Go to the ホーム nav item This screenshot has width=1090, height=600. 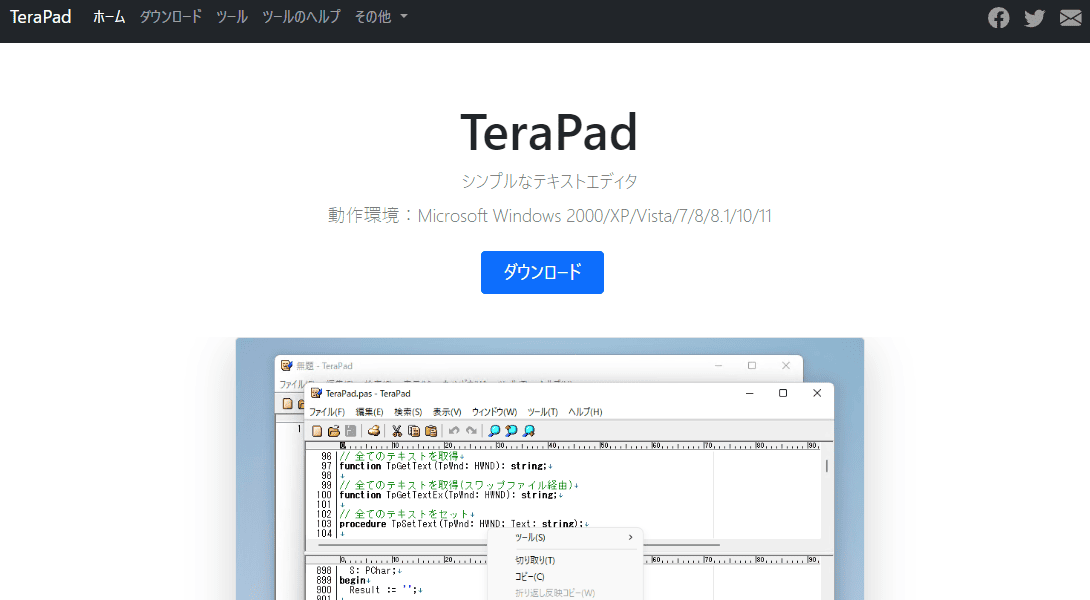(109, 17)
